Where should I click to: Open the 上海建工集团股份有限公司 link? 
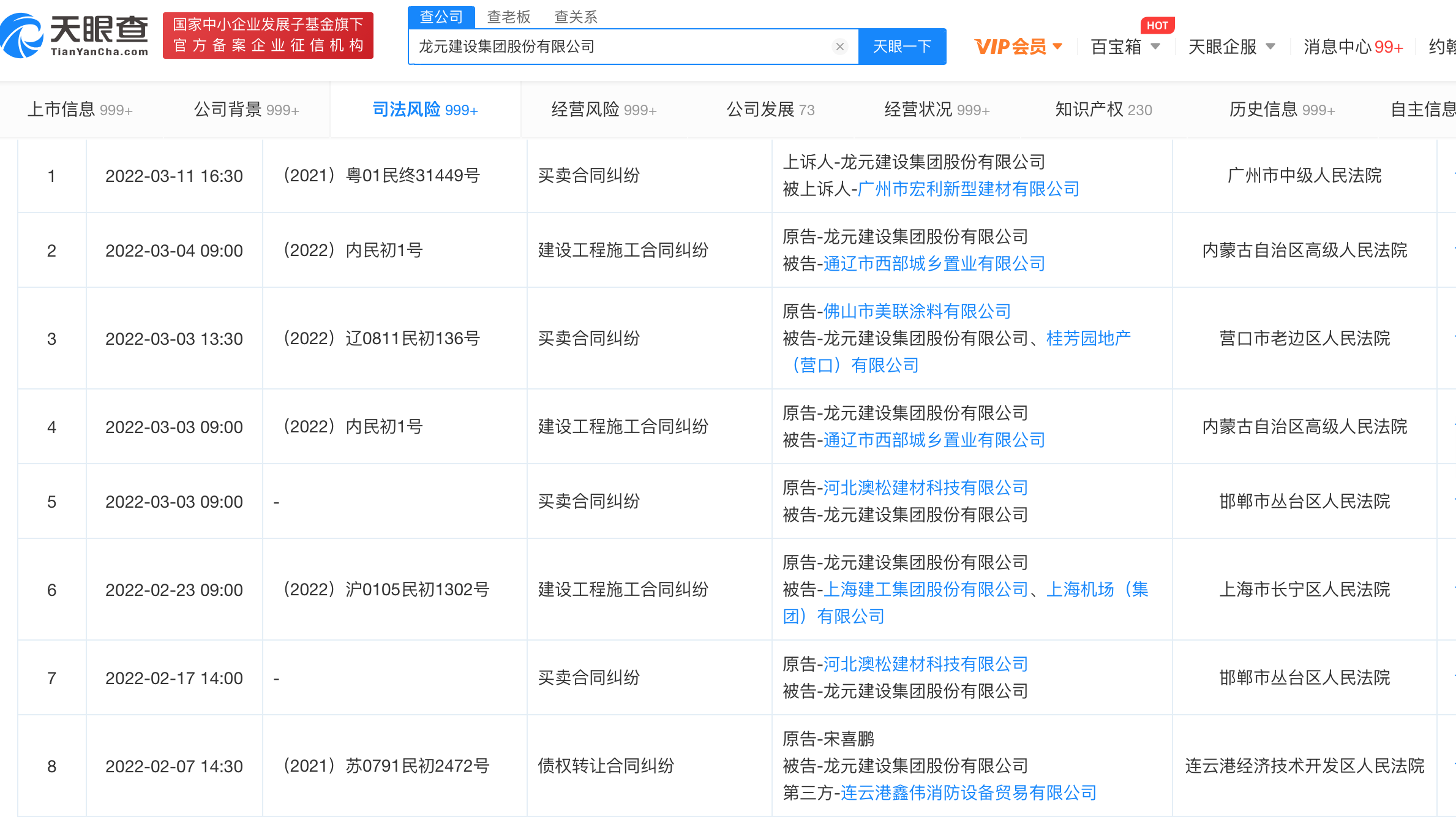925,590
